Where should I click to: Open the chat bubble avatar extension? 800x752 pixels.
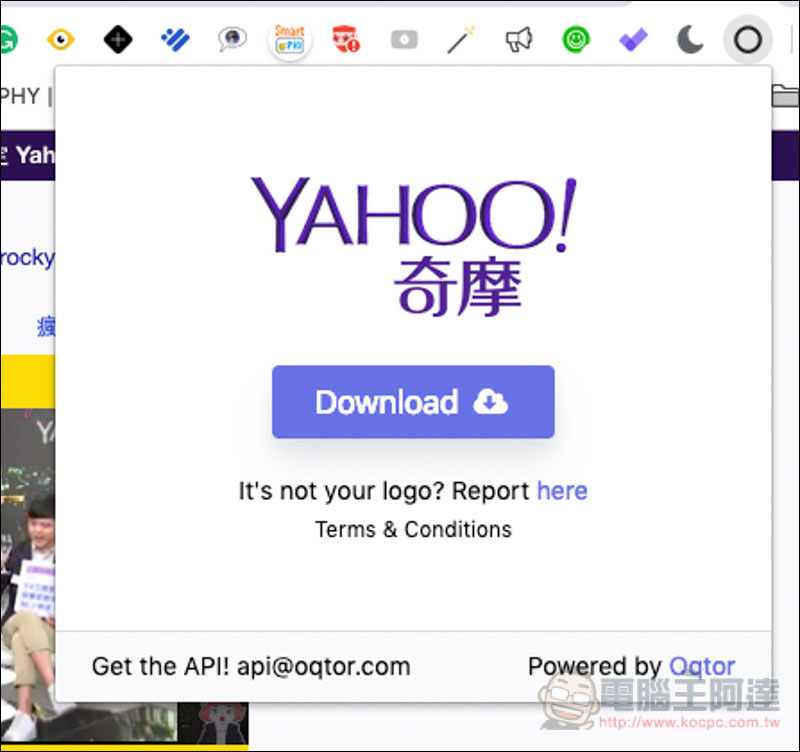coord(232,39)
